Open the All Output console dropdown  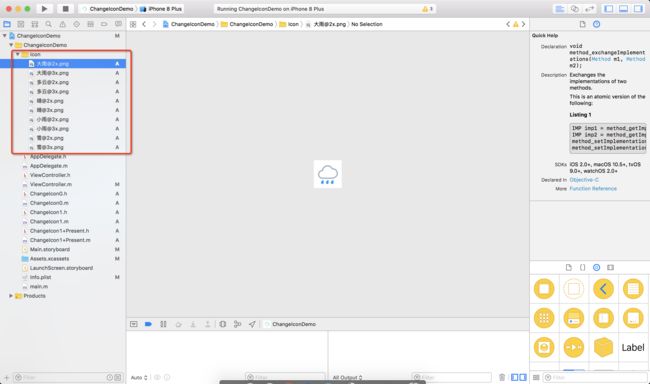coord(347,377)
